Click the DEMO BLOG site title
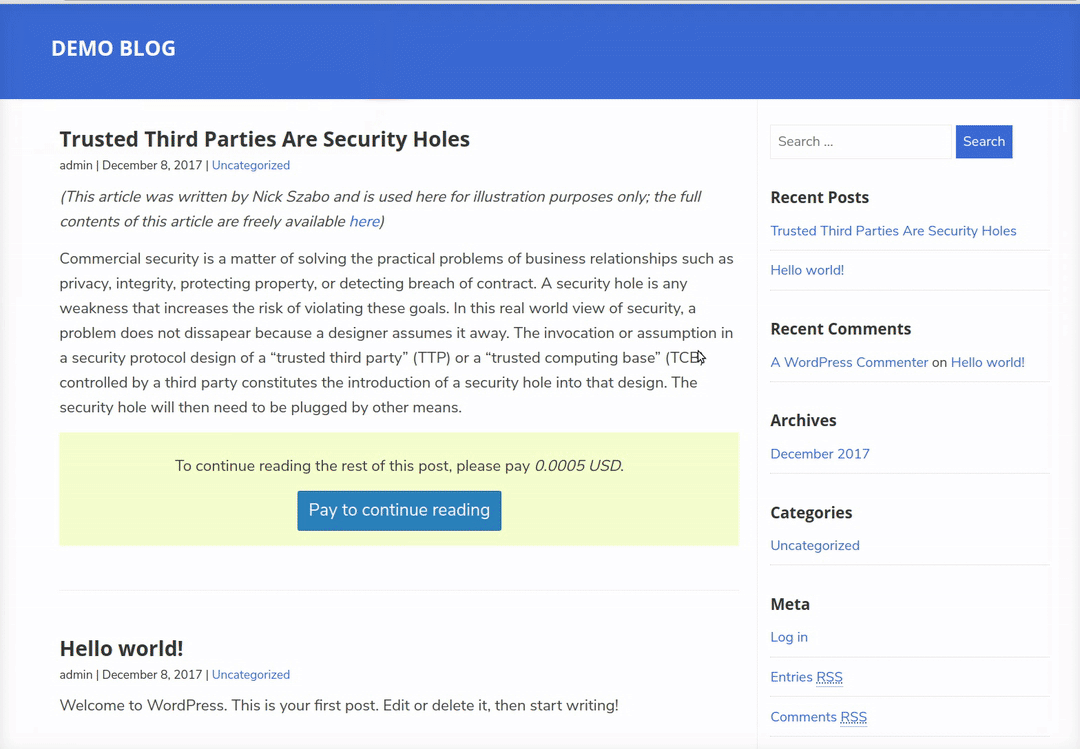The width and height of the screenshot is (1080, 749). click(x=113, y=48)
